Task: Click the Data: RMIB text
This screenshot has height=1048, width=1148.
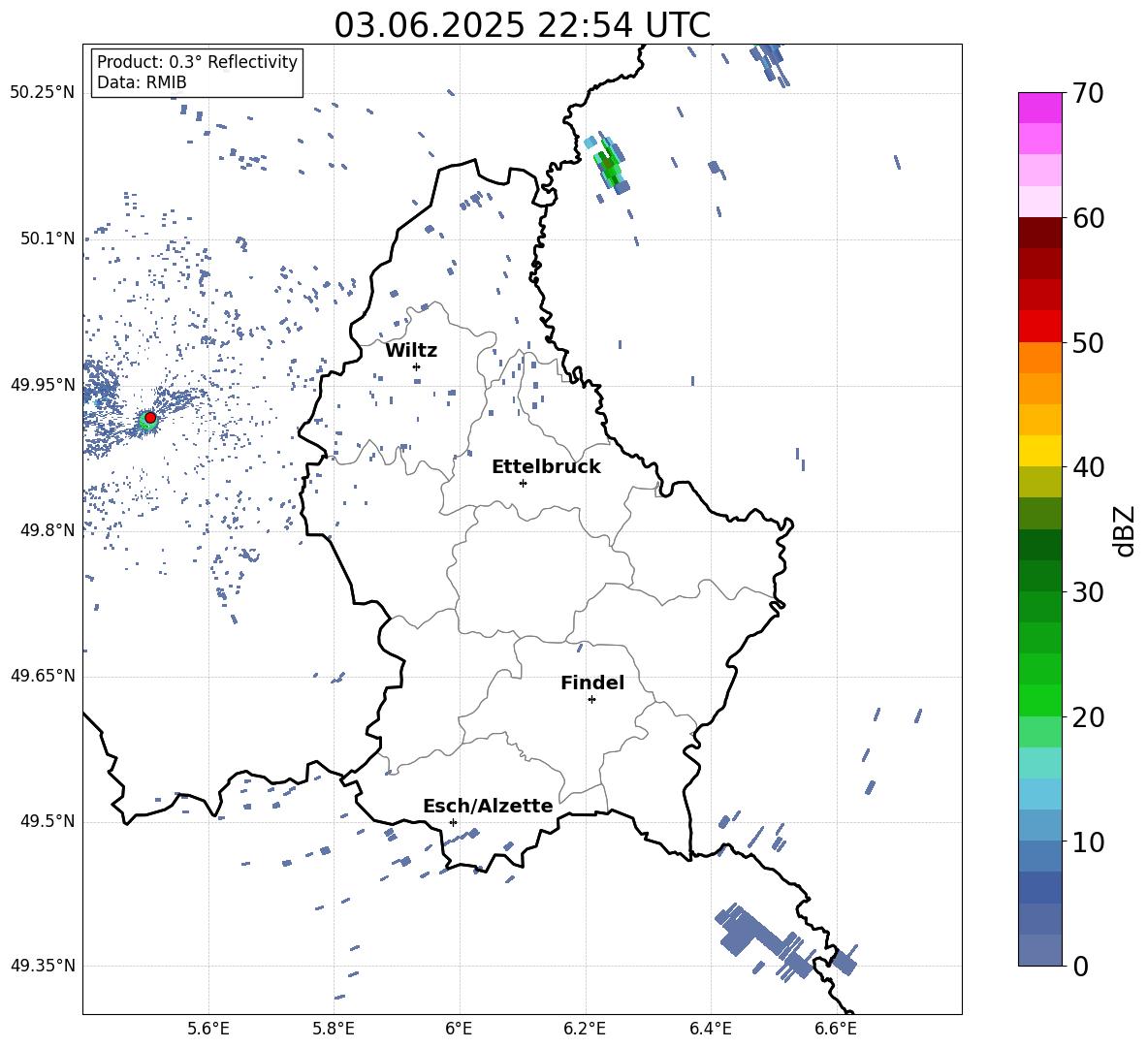Action: tap(142, 82)
